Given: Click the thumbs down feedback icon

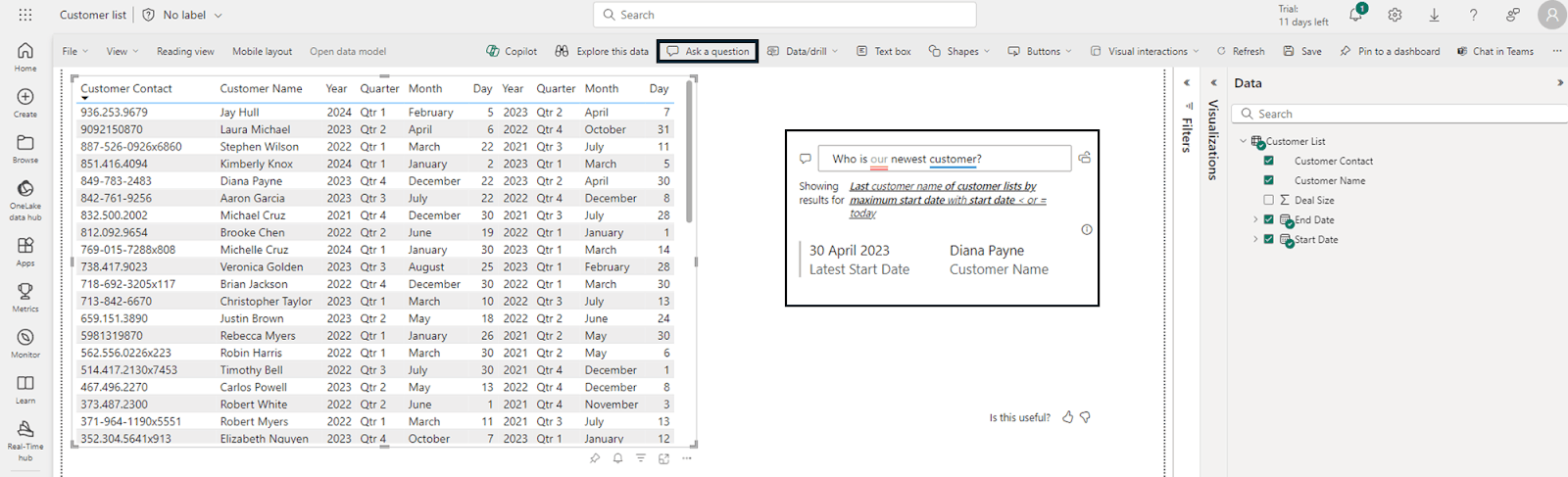Looking at the screenshot, I should coord(1086,417).
